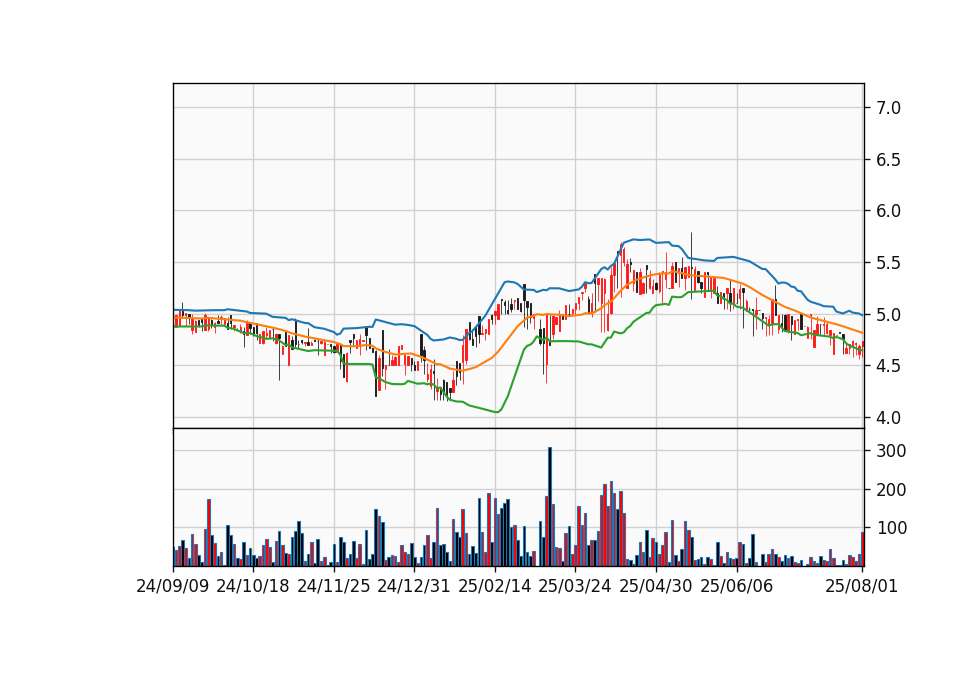Click the 6.0 price axis label

[888, 211]
